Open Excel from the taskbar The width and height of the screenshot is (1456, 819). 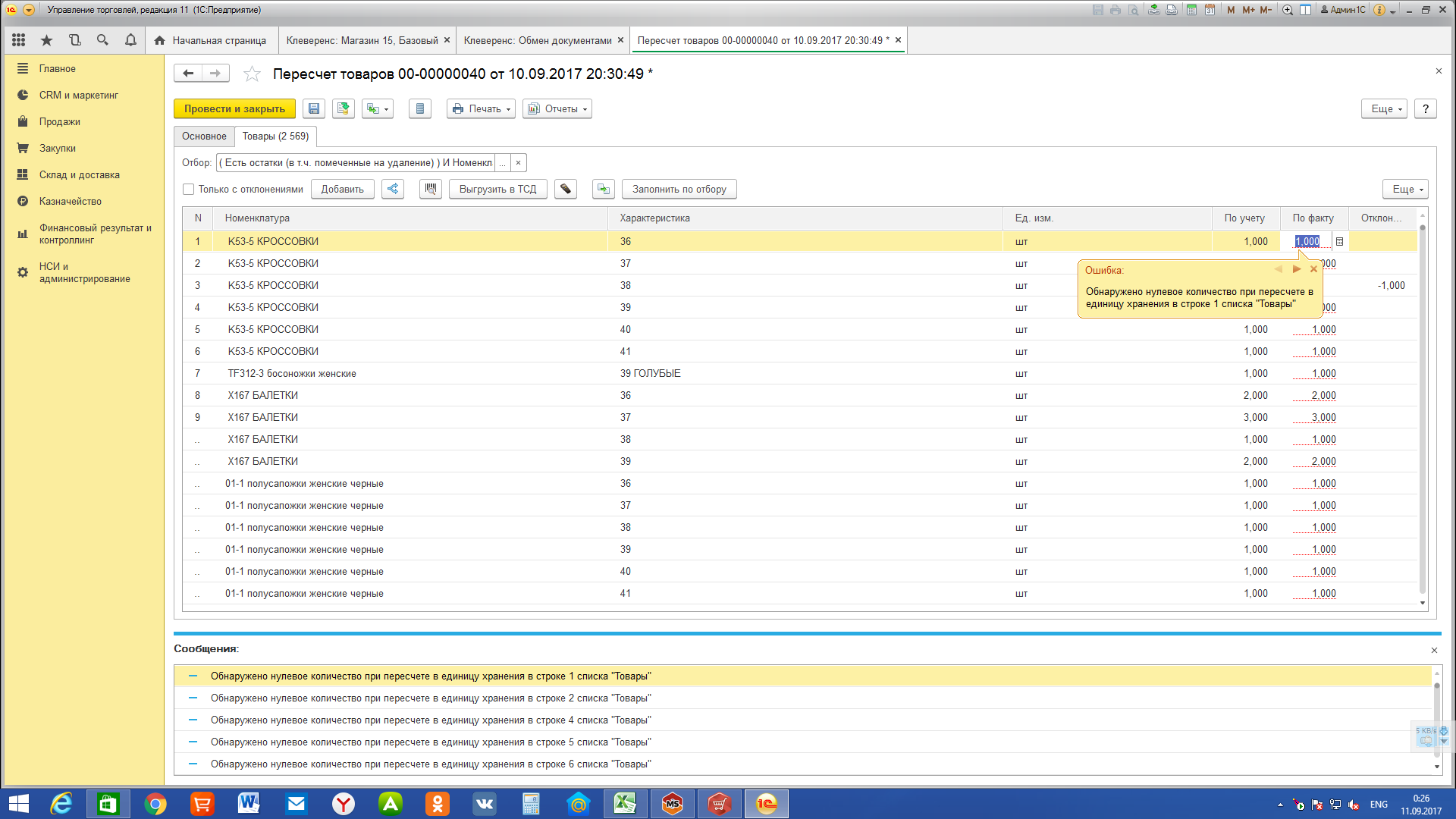(x=625, y=804)
